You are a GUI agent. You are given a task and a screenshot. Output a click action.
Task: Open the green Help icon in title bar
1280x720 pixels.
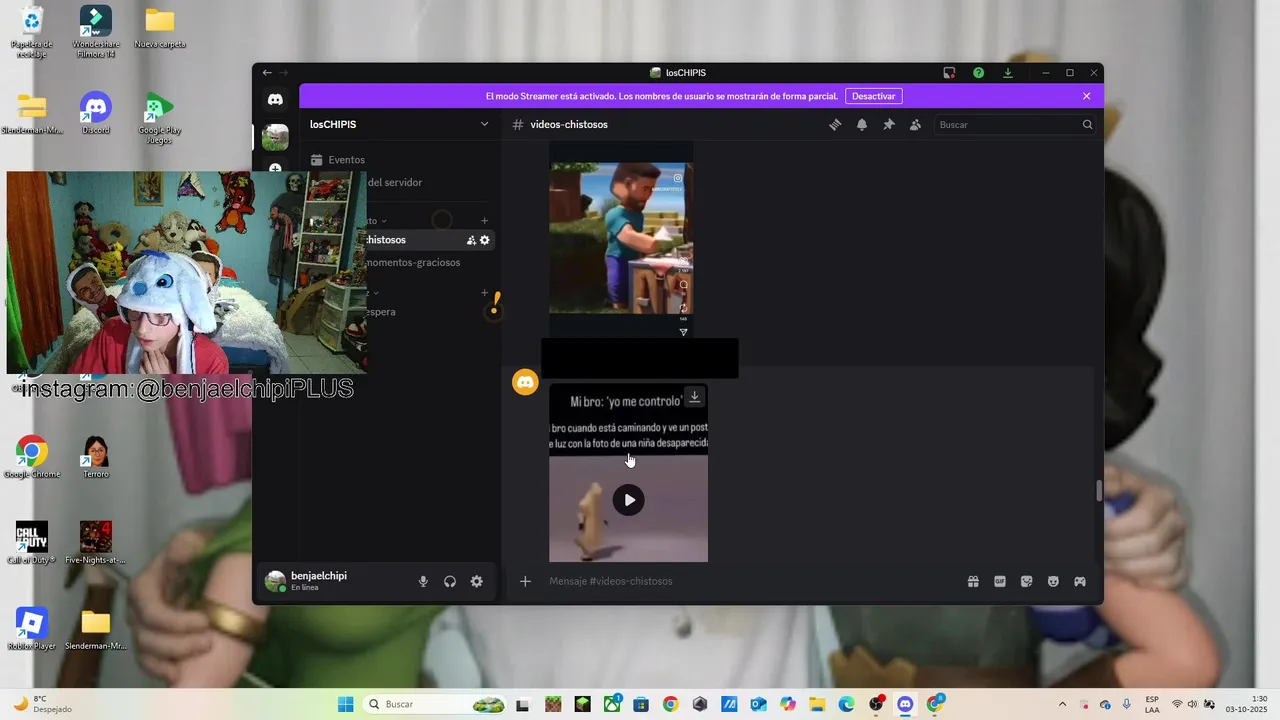click(x=979, y=73)
